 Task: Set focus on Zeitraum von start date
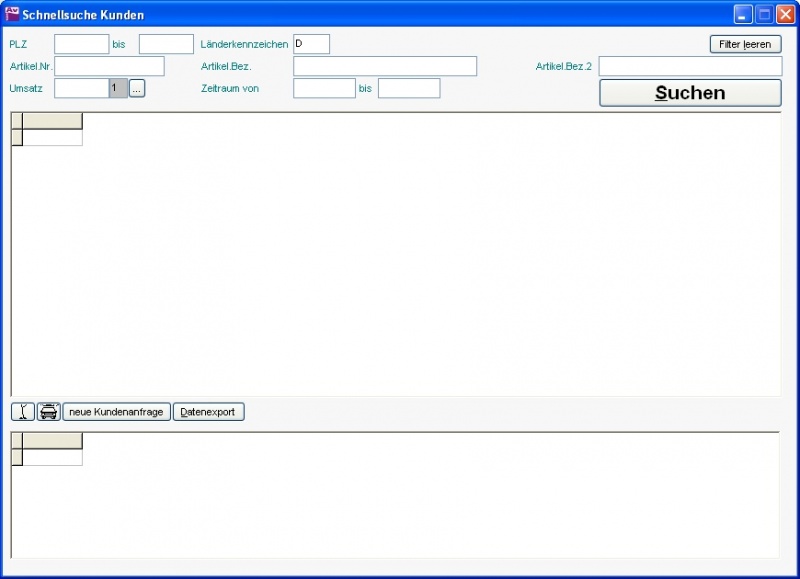click(324, 89)
